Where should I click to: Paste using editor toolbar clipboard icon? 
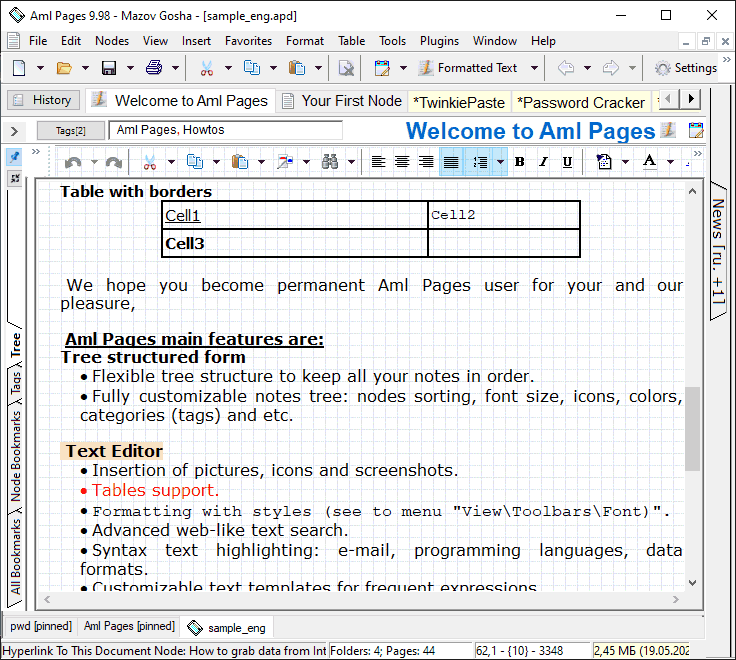click(x=240, y=162)
